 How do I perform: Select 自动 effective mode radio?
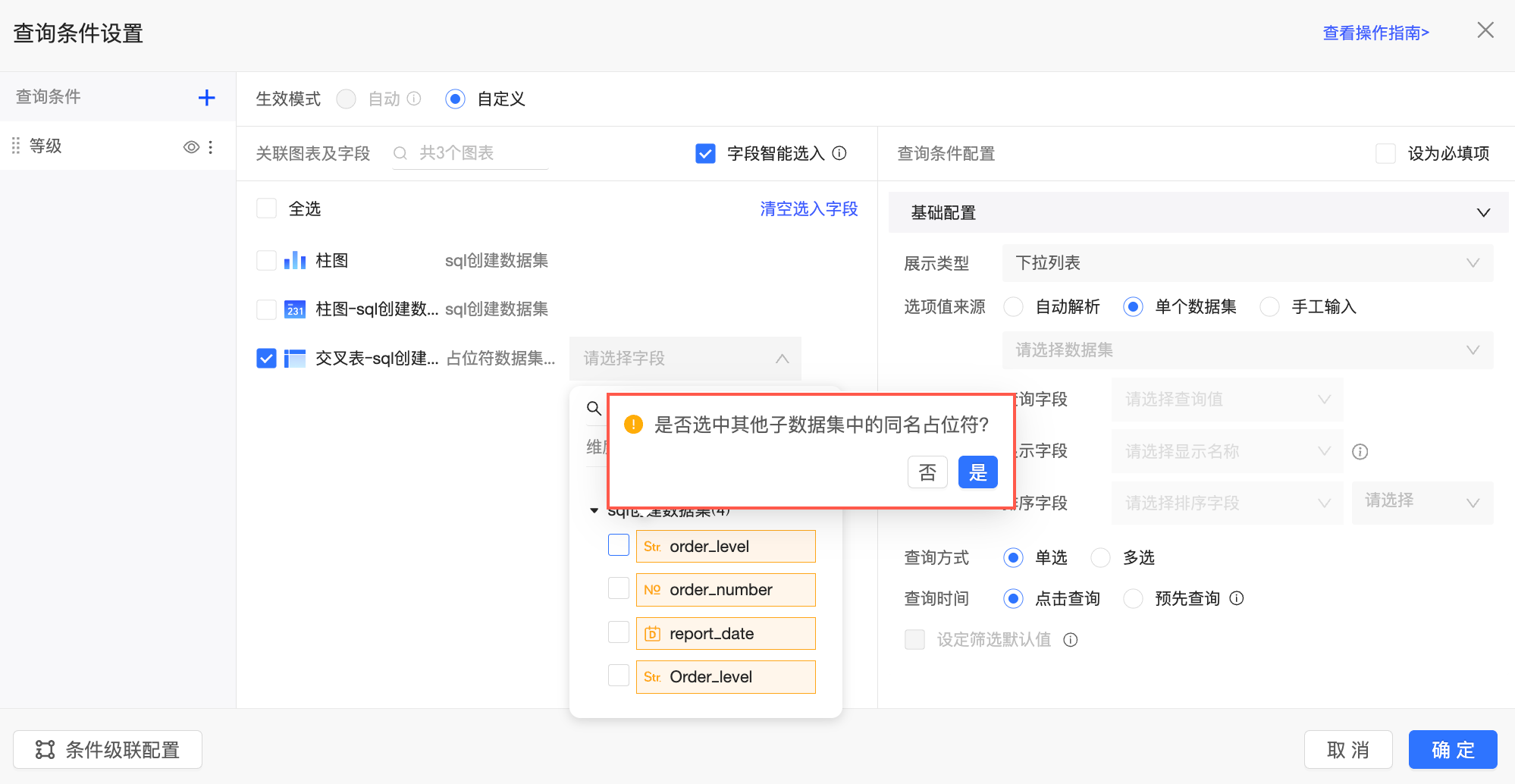click(x=347, y=99)
